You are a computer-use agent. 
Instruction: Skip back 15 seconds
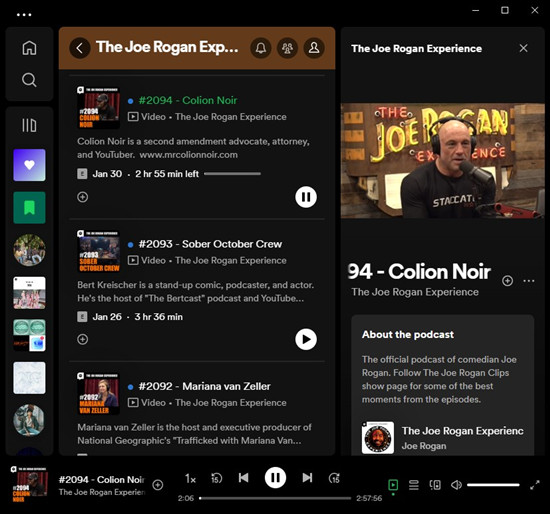click(x=216, y=478)
